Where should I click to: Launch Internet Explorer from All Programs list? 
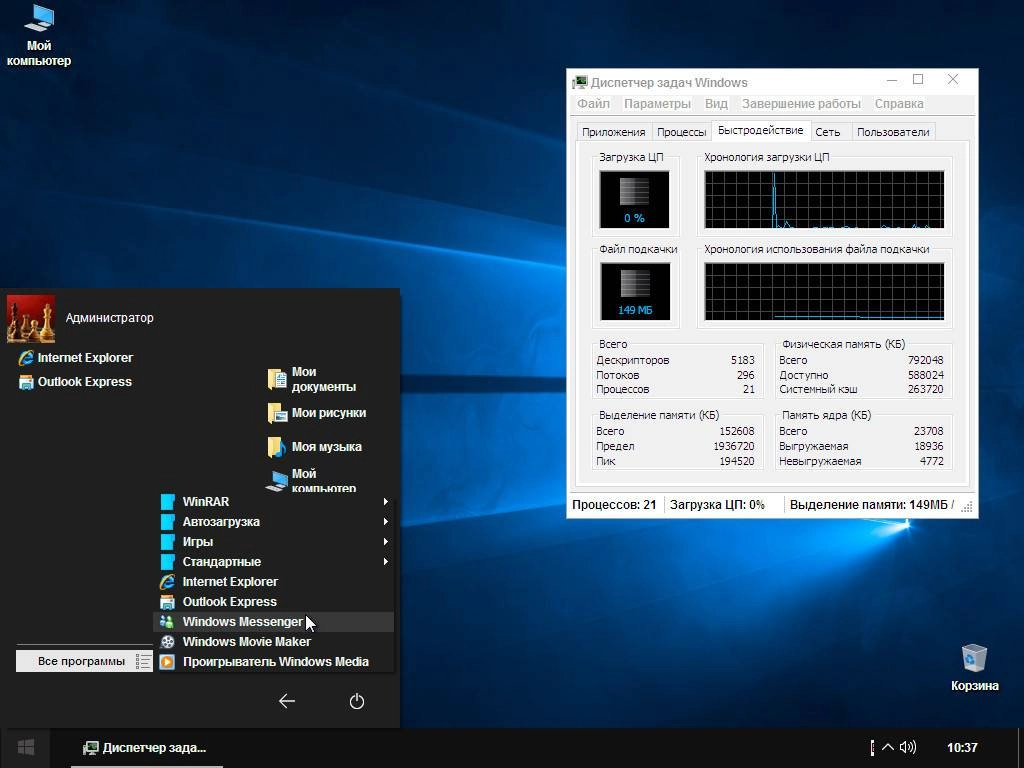pos(274,582)
